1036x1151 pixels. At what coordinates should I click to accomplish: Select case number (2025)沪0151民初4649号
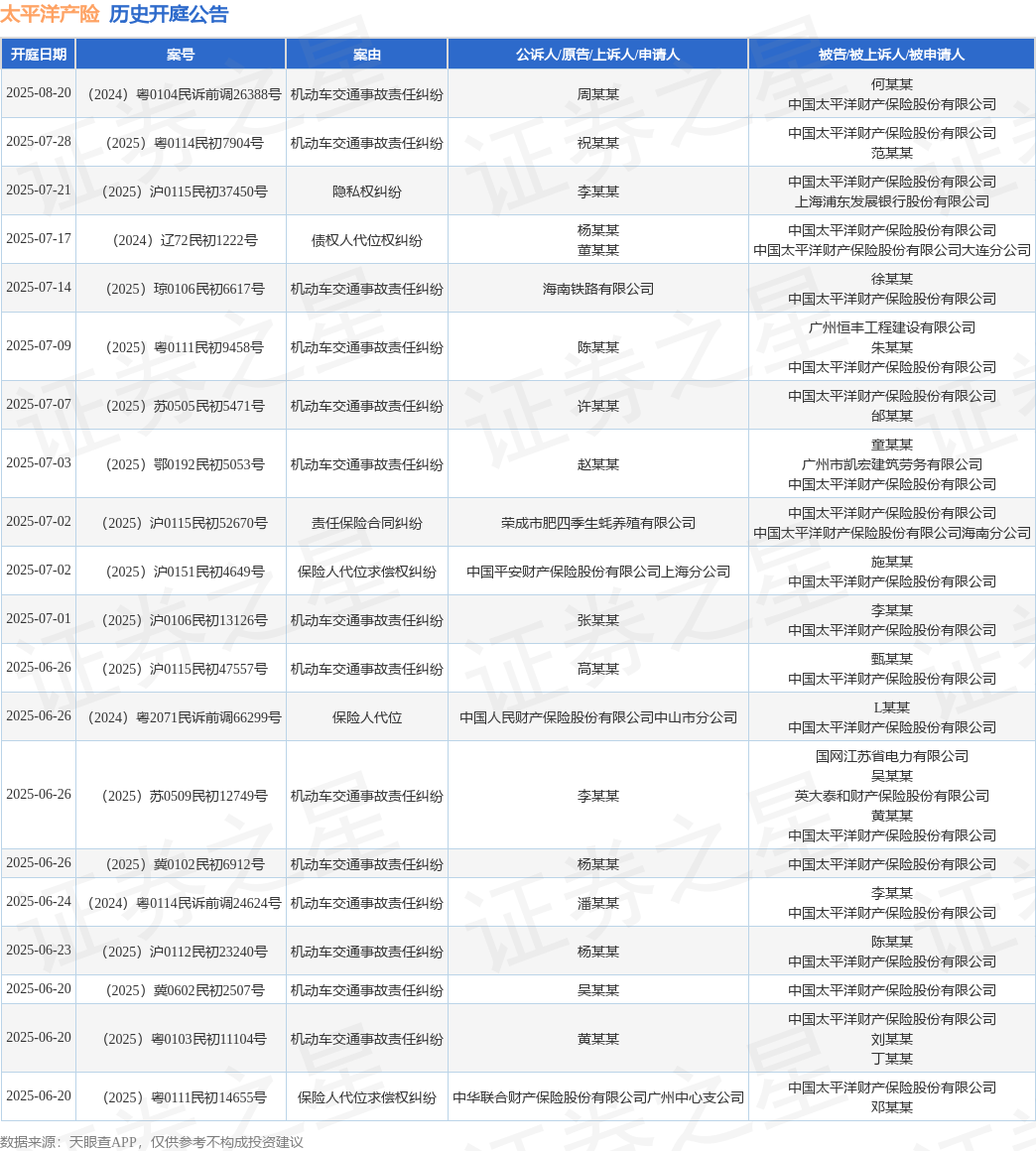click(184, 572)
